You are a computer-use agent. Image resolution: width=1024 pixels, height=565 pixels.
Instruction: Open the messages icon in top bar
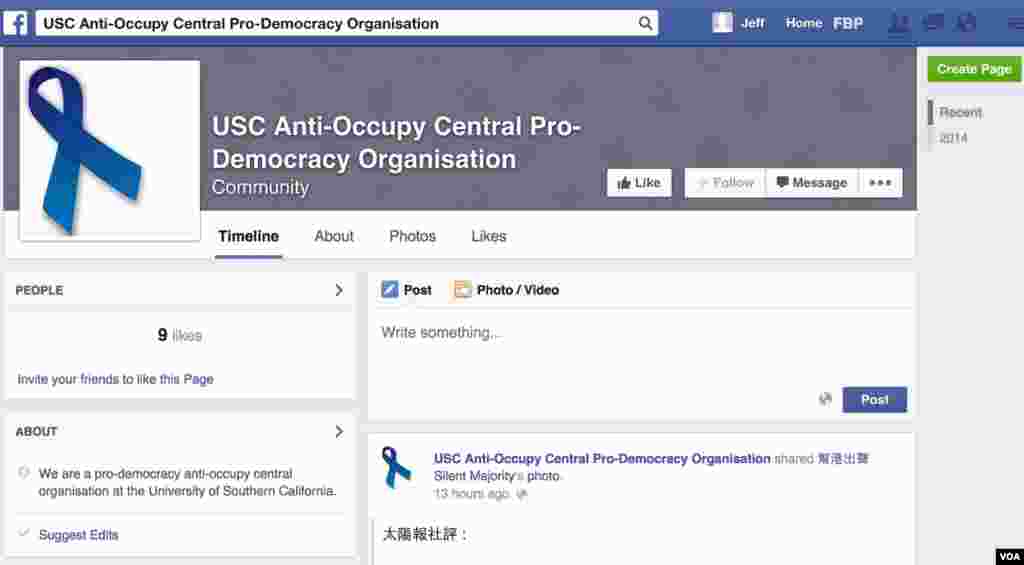[933, 23]
